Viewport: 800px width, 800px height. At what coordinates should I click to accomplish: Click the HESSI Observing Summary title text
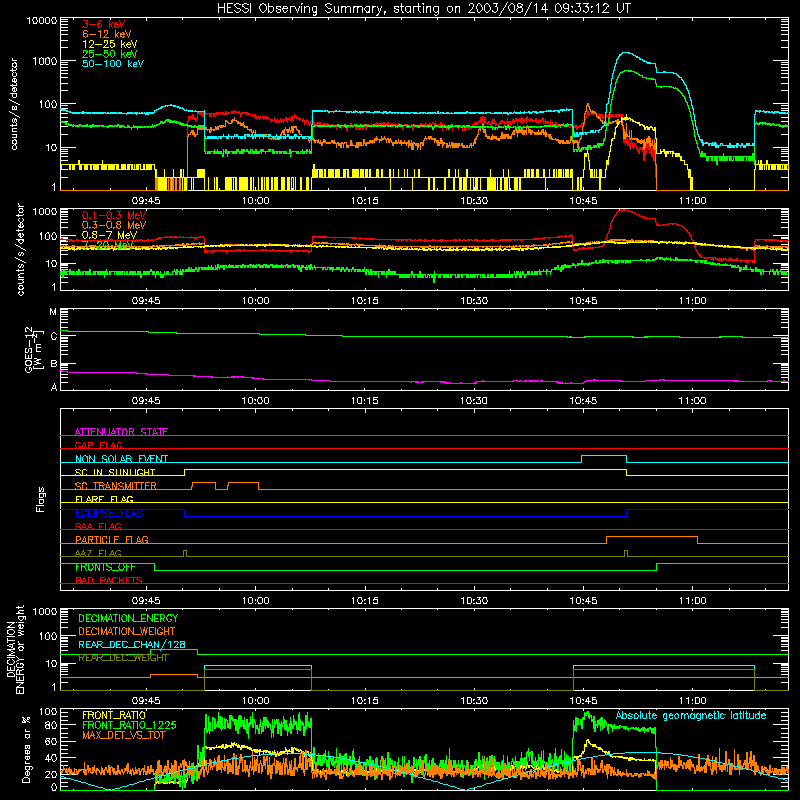point(424,9)
